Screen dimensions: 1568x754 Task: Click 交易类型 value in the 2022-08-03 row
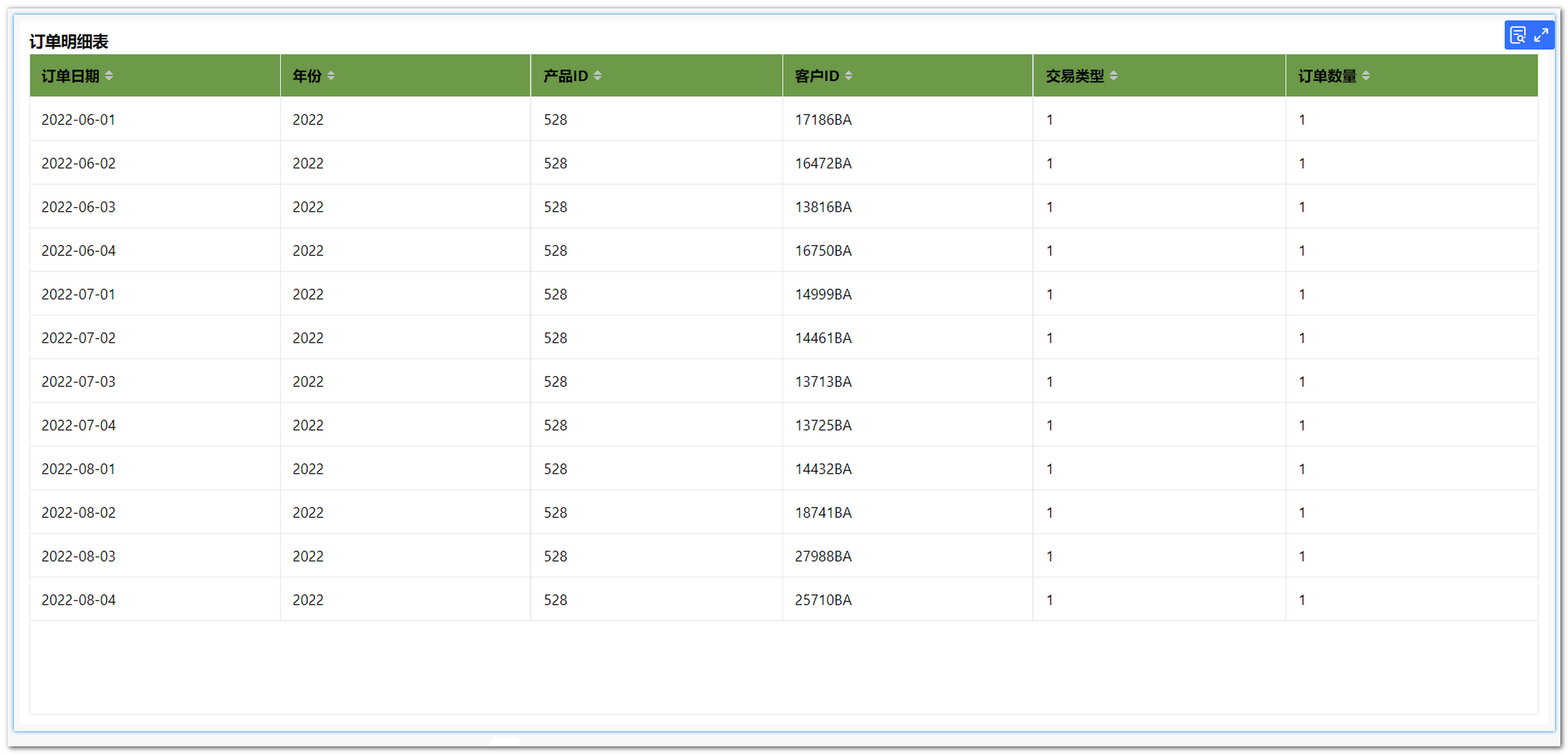[1049, 557]
